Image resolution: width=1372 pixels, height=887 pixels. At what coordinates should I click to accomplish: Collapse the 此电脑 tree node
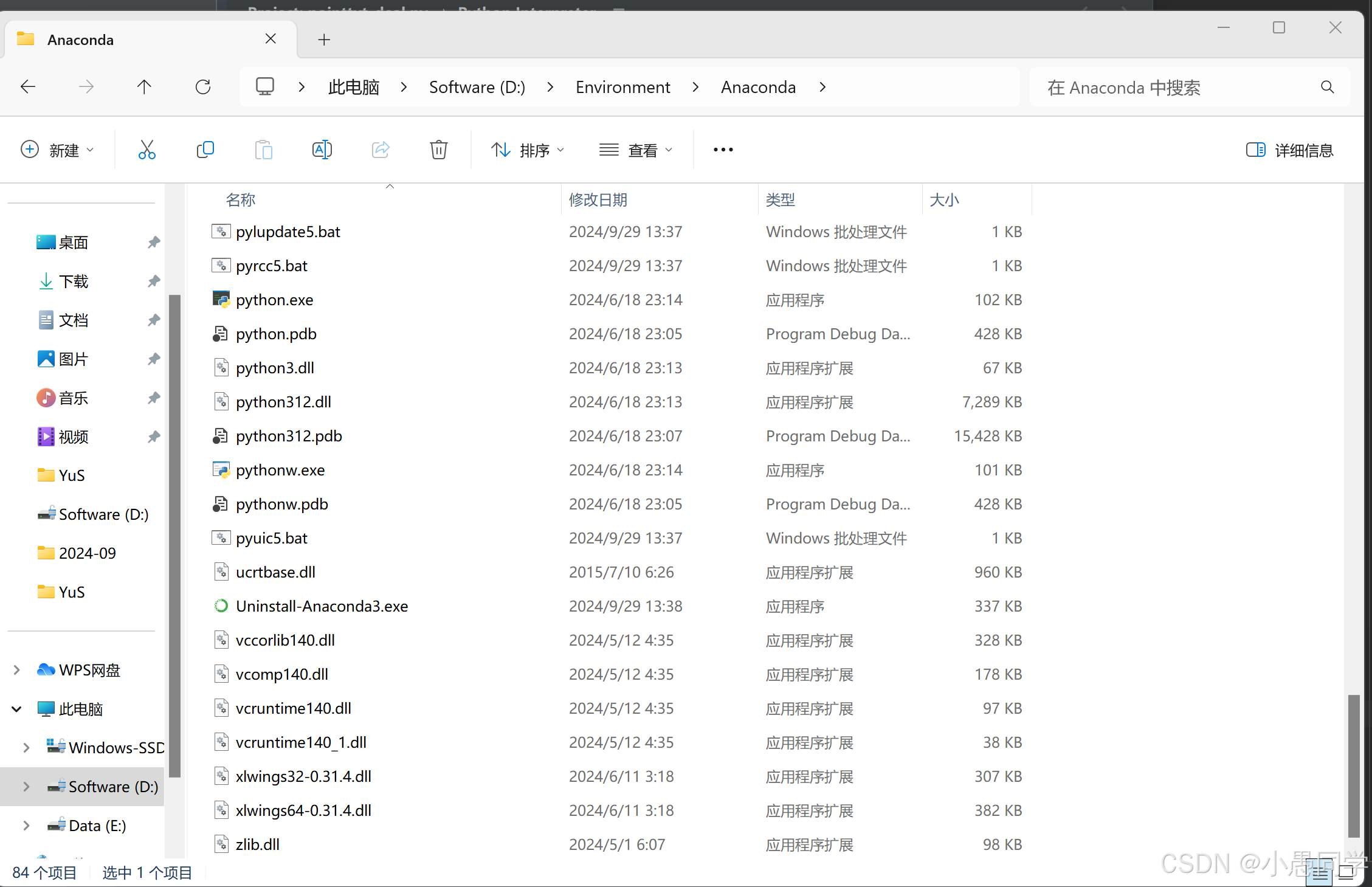click(17, 709)
